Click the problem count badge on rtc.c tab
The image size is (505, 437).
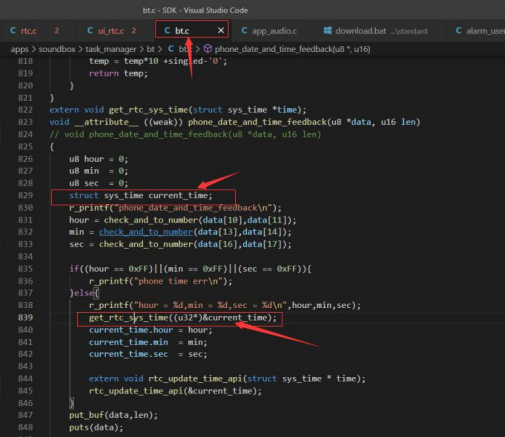coord(57,31)
